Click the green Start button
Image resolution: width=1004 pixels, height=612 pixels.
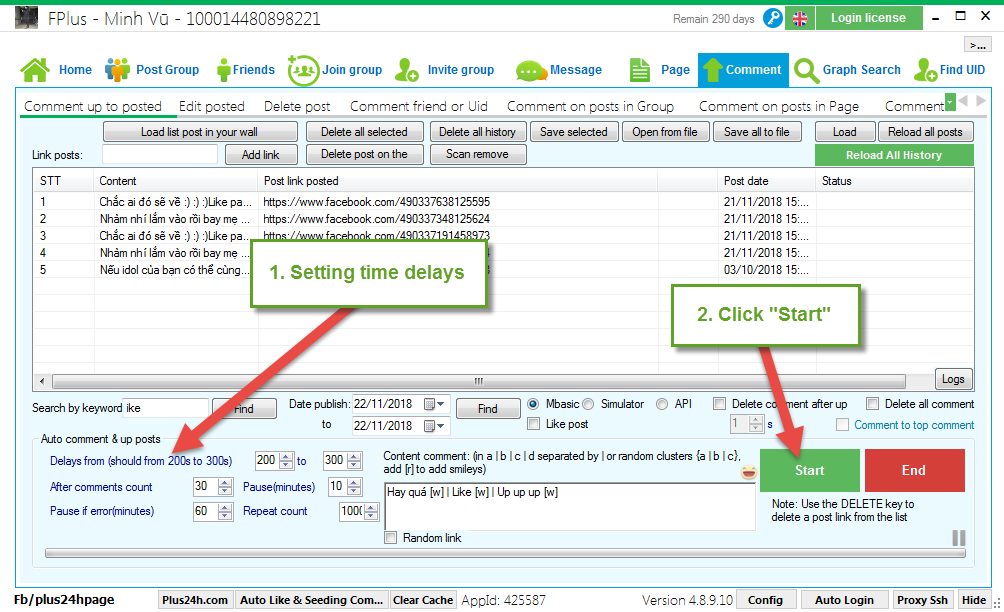tap(810, 471)
